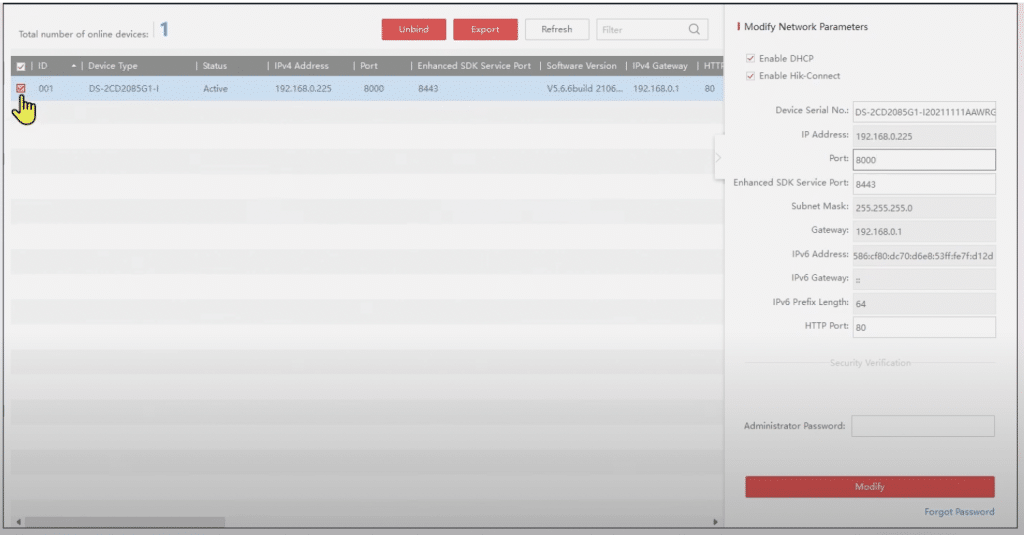Open the Forgot Password link
The width and height of the screenshot is (1024, 535).
959,512
